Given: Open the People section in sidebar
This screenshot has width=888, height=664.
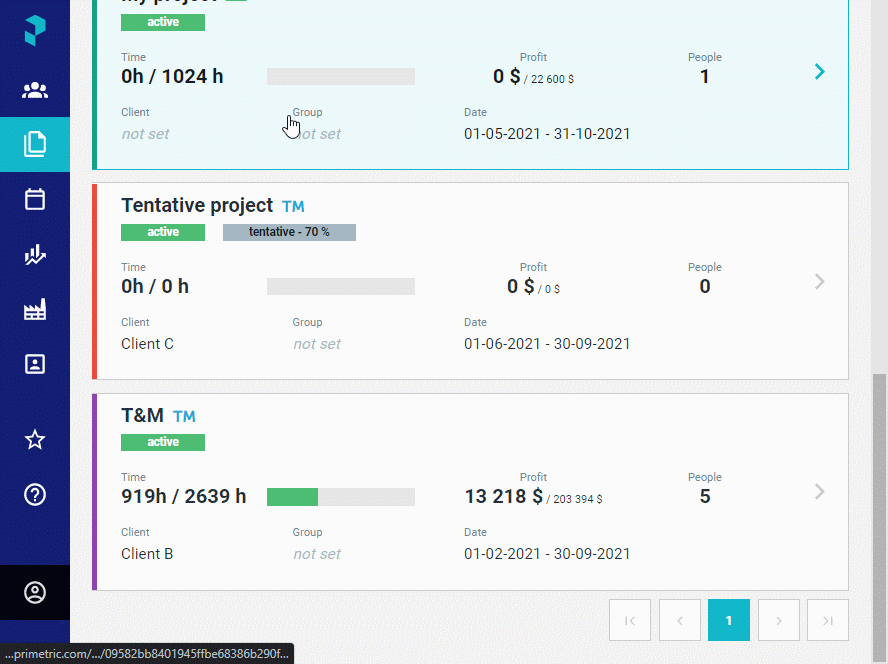Looking at the screenshot, I should (x=35, y=90).
